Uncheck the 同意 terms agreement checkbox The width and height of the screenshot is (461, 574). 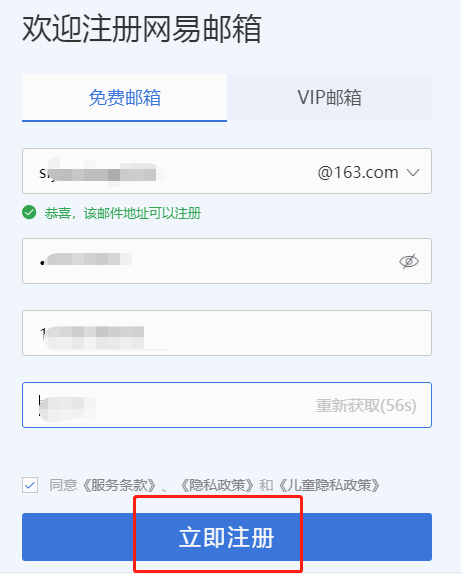click(30, 485)
